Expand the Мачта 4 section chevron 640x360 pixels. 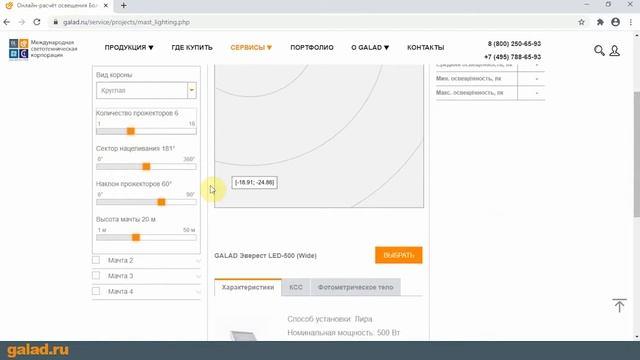198,291
